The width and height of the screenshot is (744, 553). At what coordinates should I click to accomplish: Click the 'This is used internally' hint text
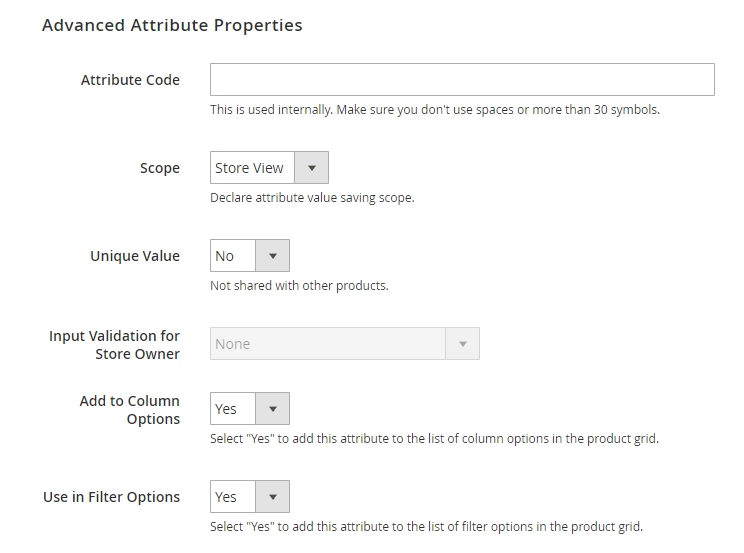pyautogui.click(x=435, y=110)
